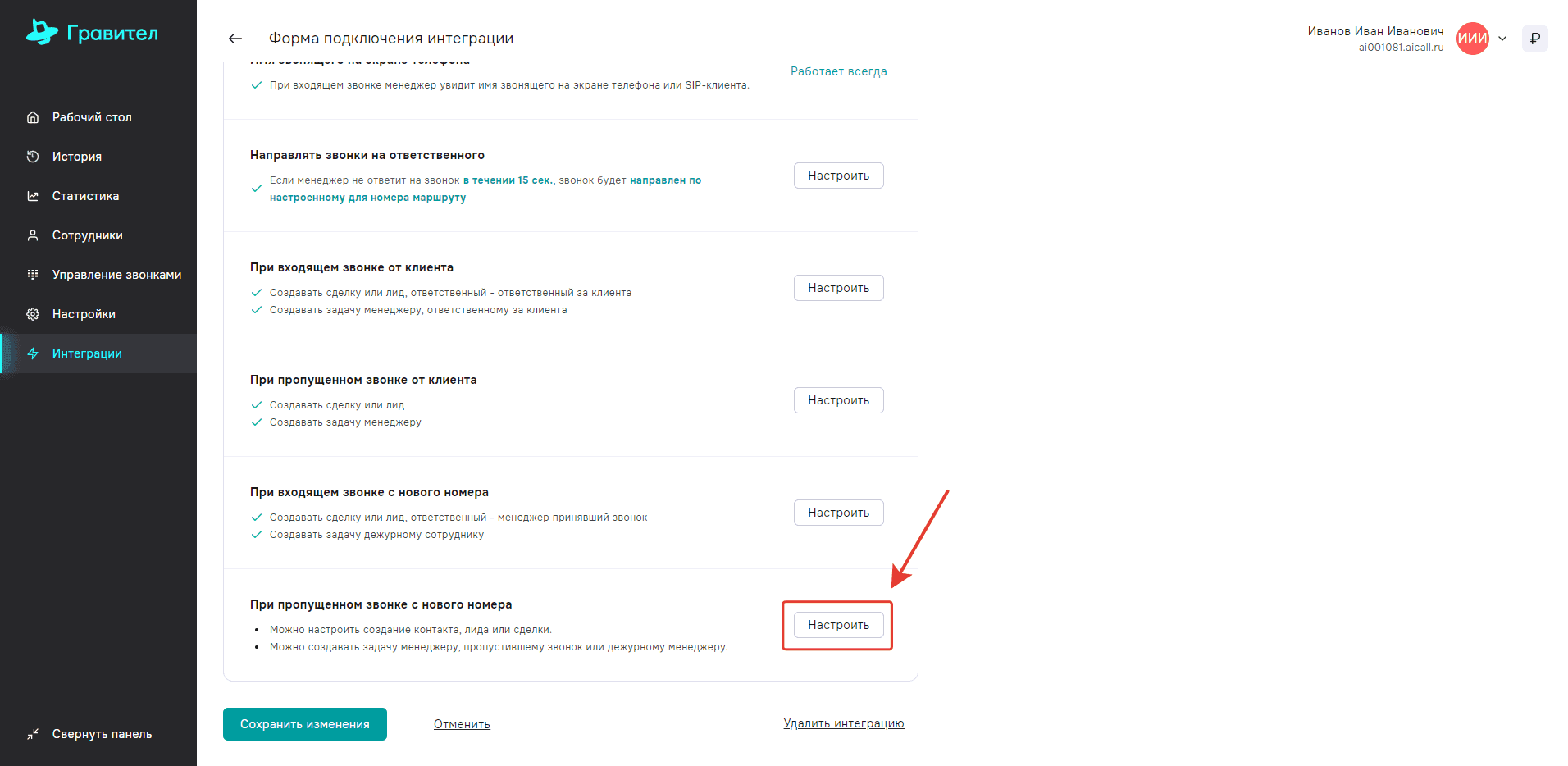Screen dimensions: 1568x766
Task: Click the ИИИ user avatar
Action: pyautogui.click(x=1472, y=39)
